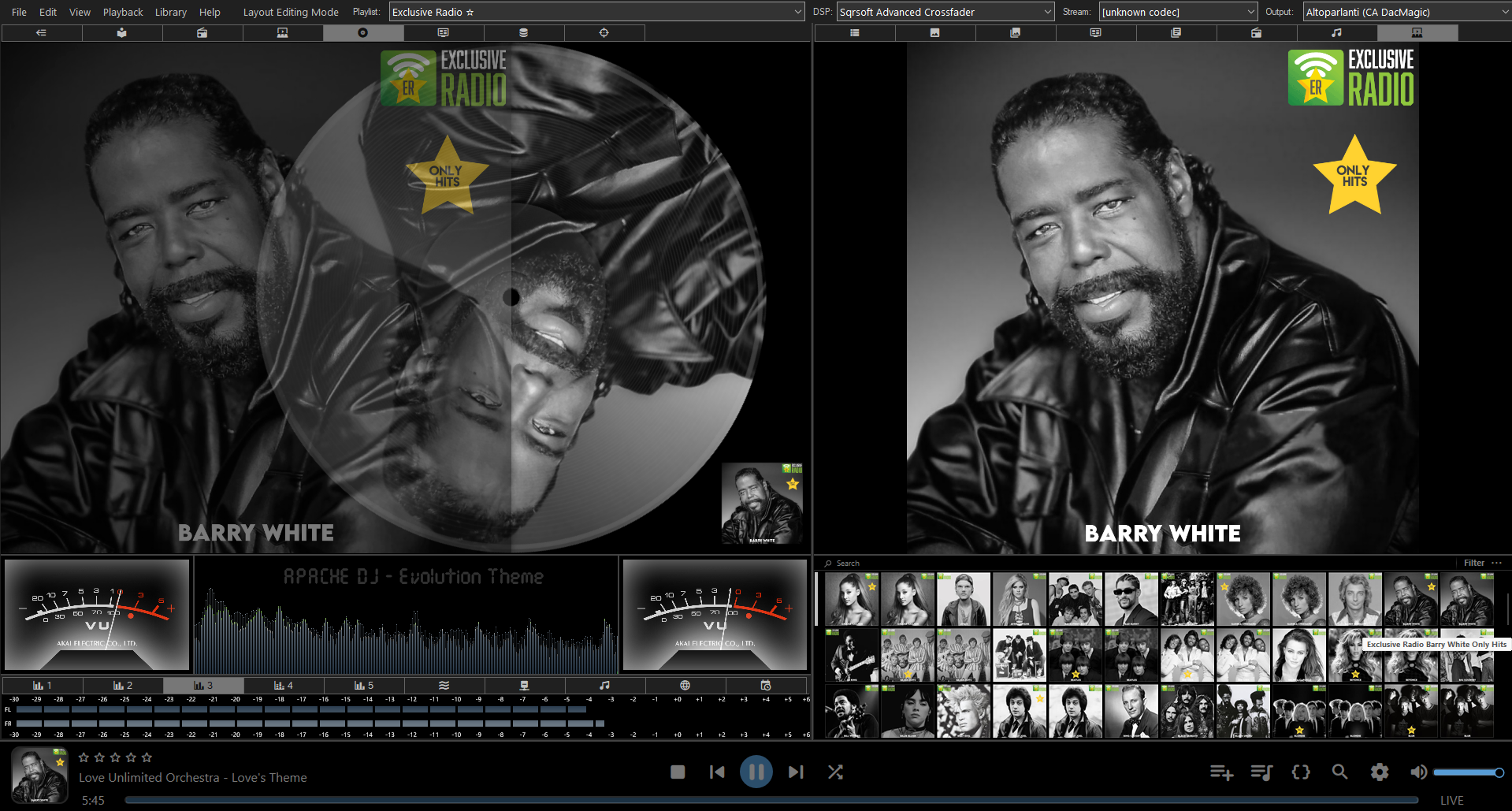Mute audio with speaker icon

(1418, 772)
